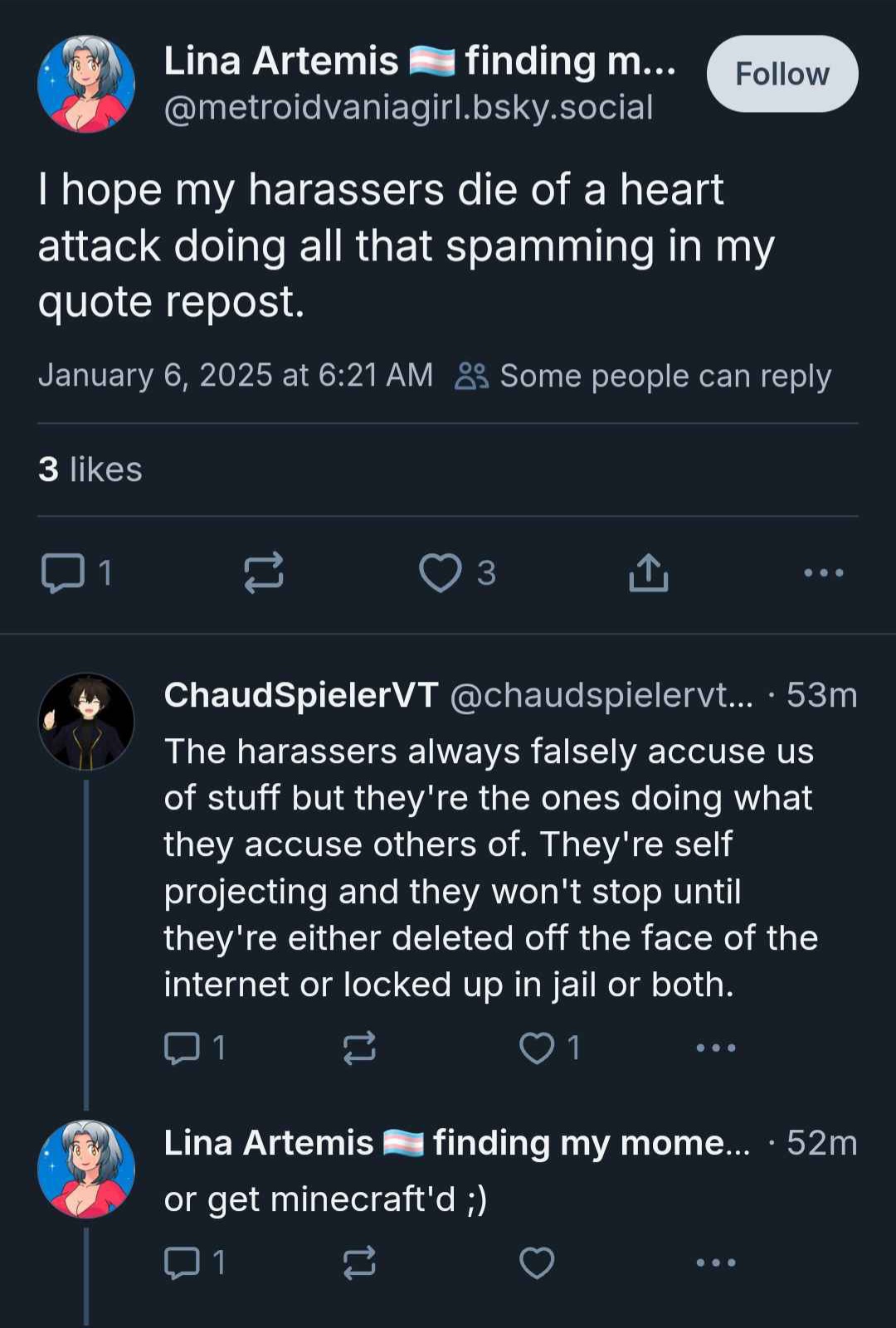The width and height of the screenshot is (896, 1328).
Task: Open Lina Artemis's avatar at the top of the post
Action: click(86, 84)
